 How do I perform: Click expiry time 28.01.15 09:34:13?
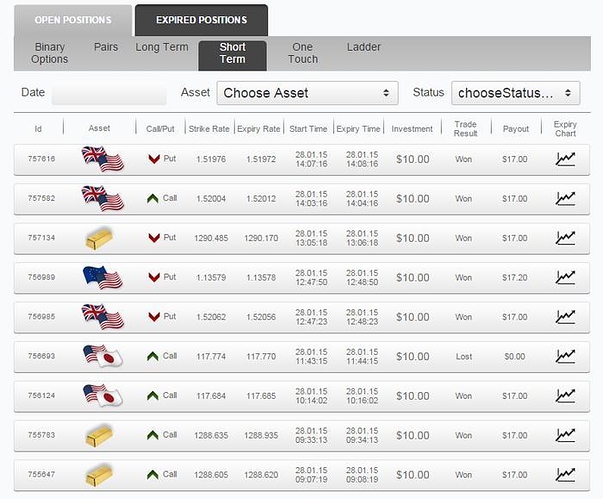[362, 435]
